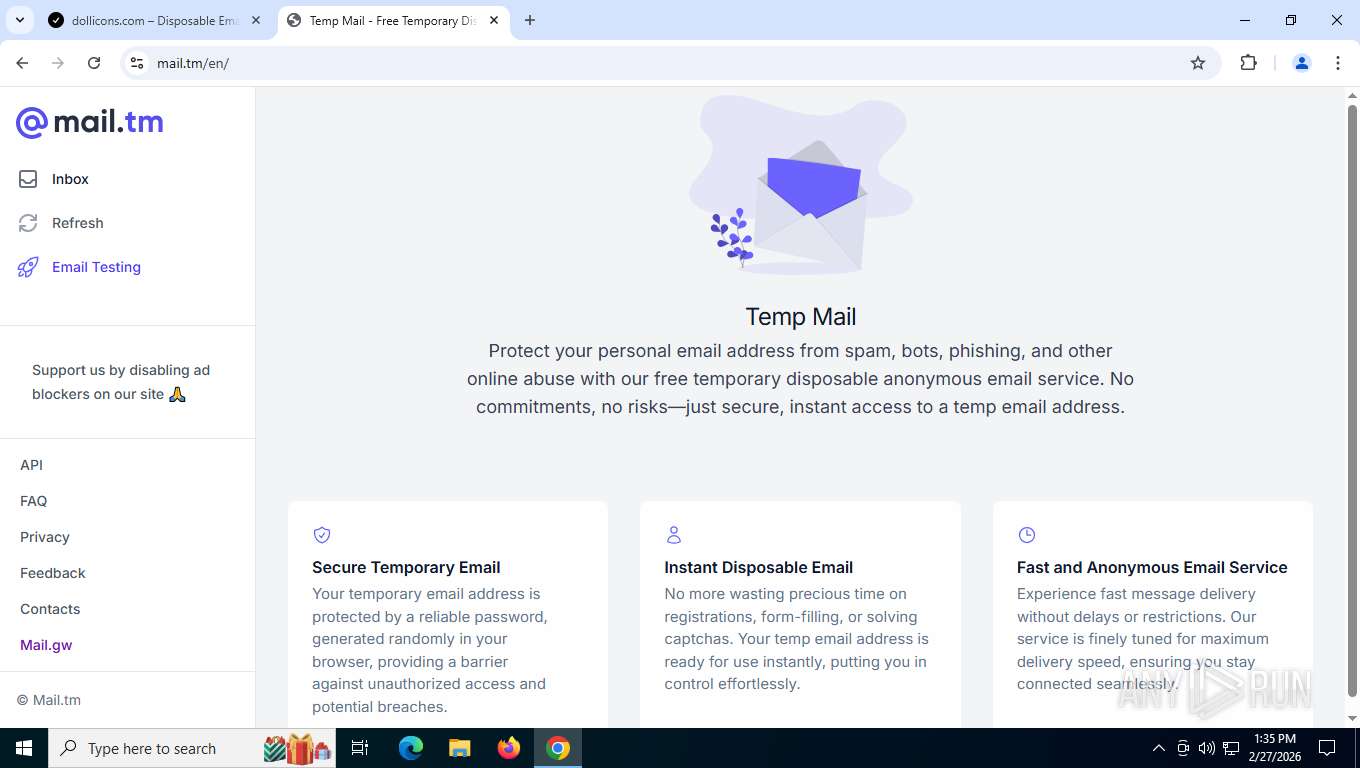Click the scrollbar down arrow
The height and width of the screenshot is (768, 1360).
point(1353,718)
